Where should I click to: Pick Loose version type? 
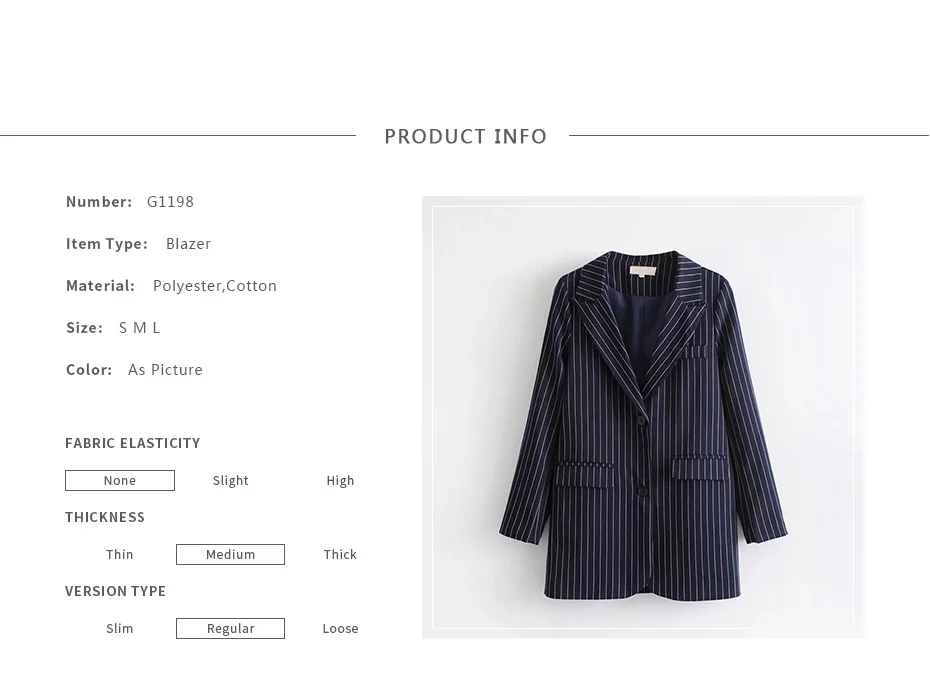(x=340, y=629)
